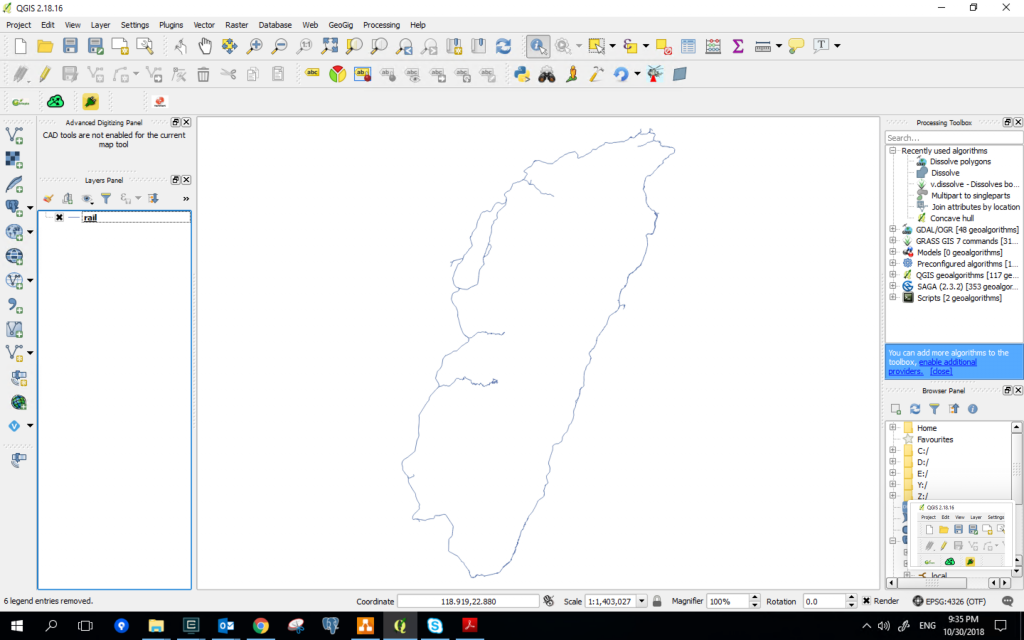Click the Windows Start button
The image size is (1024, 640).
(17, 626)
